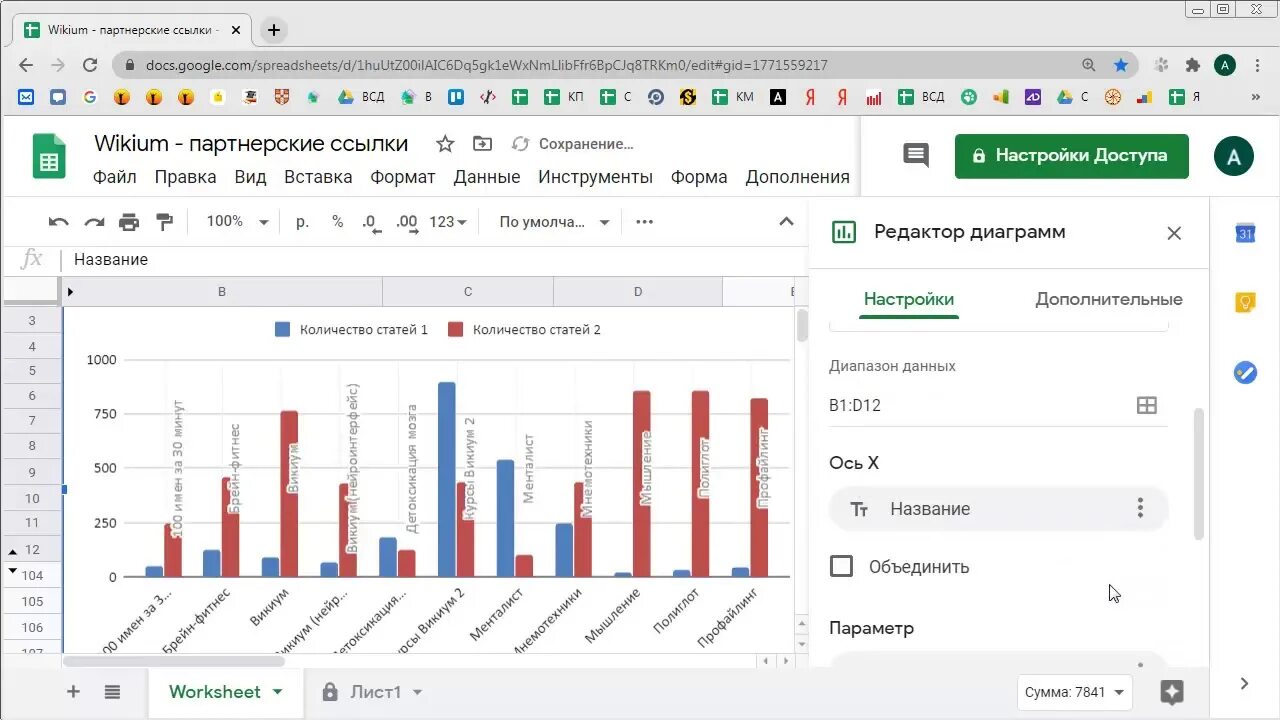This screenshot has height=720, width=1280.
Task: Open the Calendar side panel icon
Action: coord(1245,233)
